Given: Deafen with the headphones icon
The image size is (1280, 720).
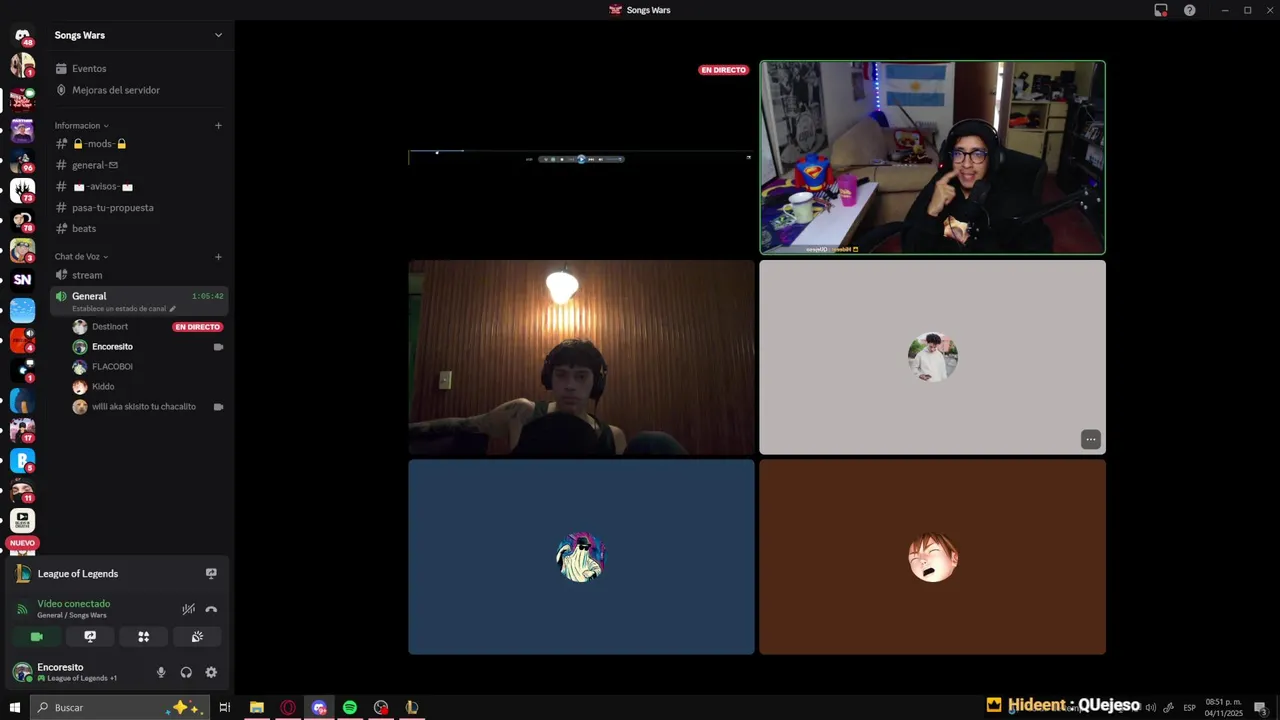Looking at the screenshot, I should pos(186,672).
